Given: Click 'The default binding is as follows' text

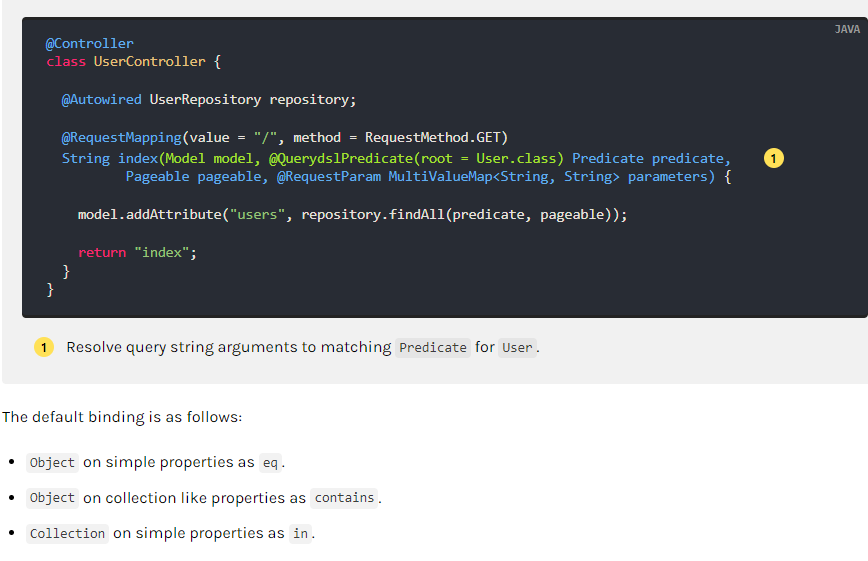Looking at the screenshot, I should coord(121,416).
